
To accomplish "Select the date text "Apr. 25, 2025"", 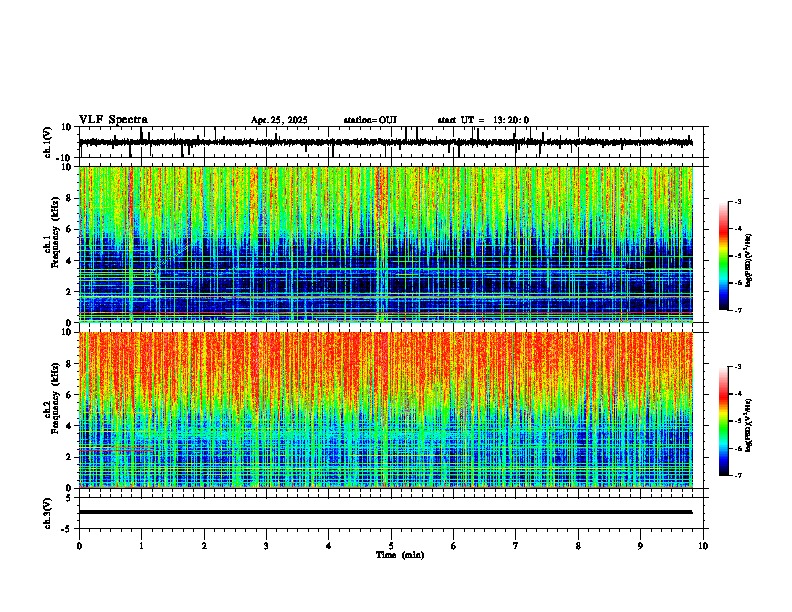I will click(279, 120).
